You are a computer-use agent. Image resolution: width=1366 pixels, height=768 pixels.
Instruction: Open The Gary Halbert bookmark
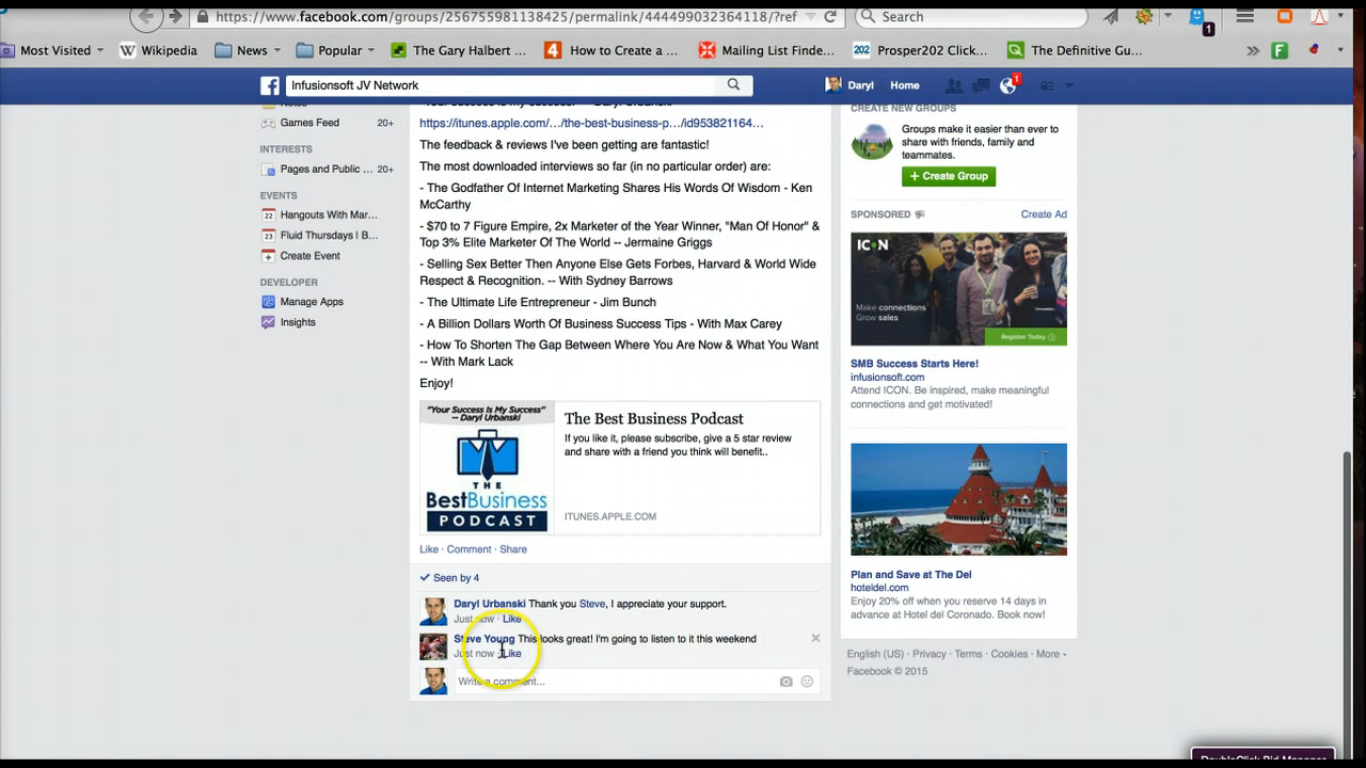458,50
